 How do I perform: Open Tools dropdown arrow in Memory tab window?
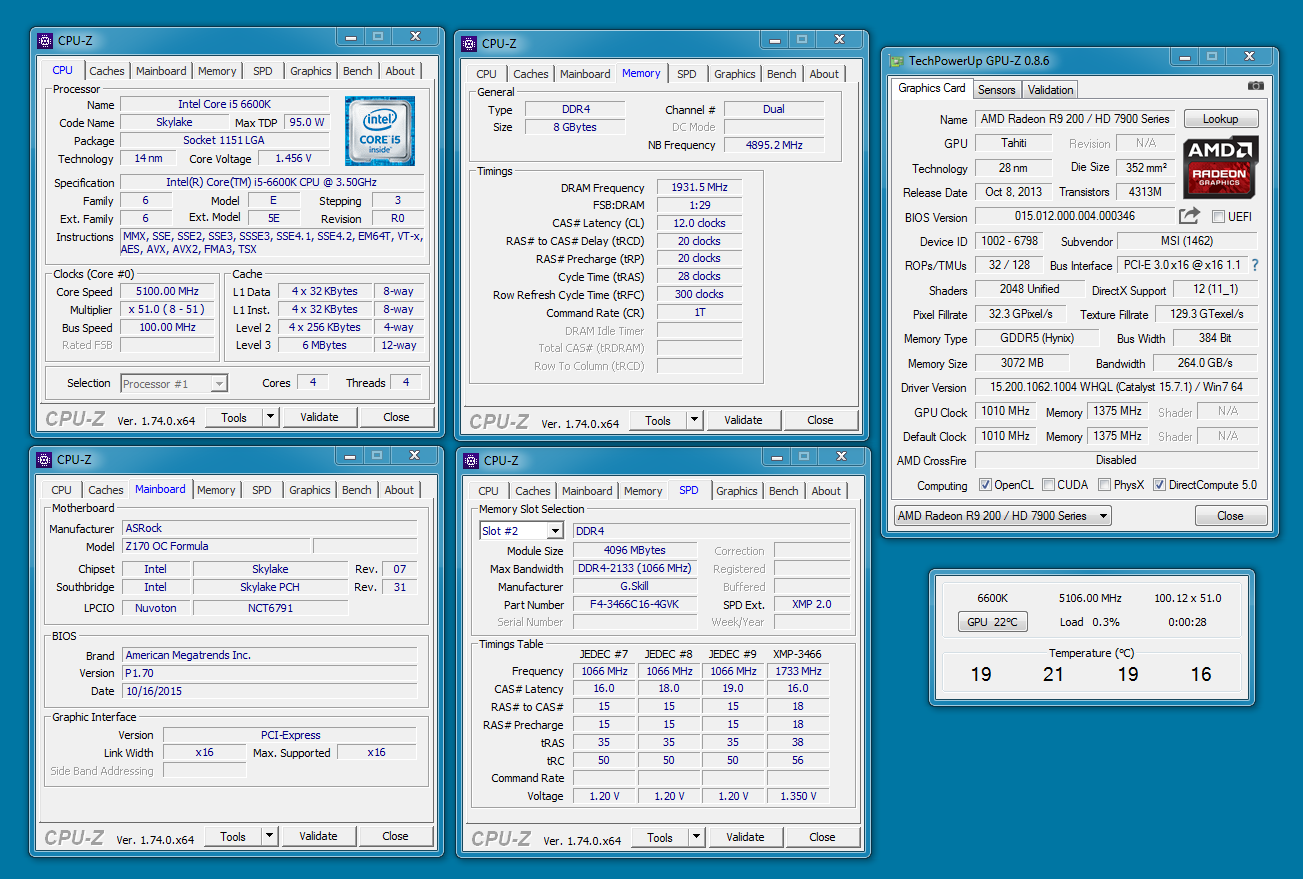(694, 420)
